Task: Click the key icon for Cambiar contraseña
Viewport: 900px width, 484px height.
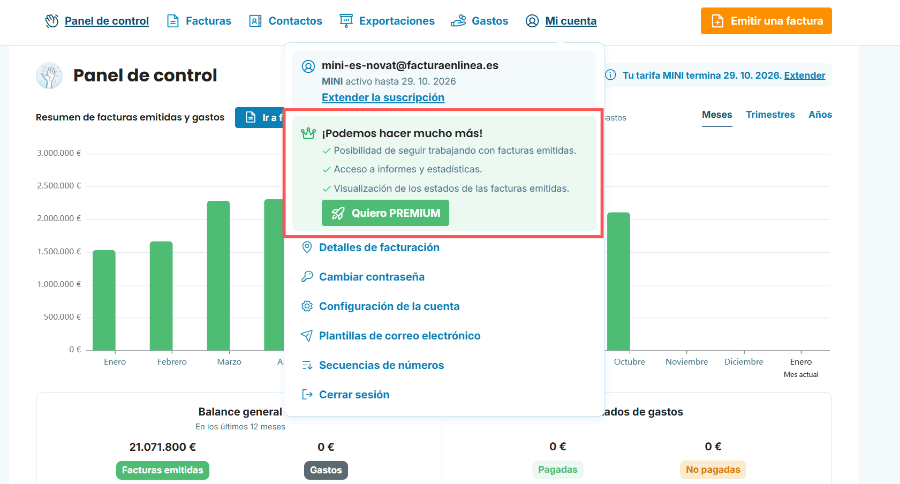Action: pos(307,277)
